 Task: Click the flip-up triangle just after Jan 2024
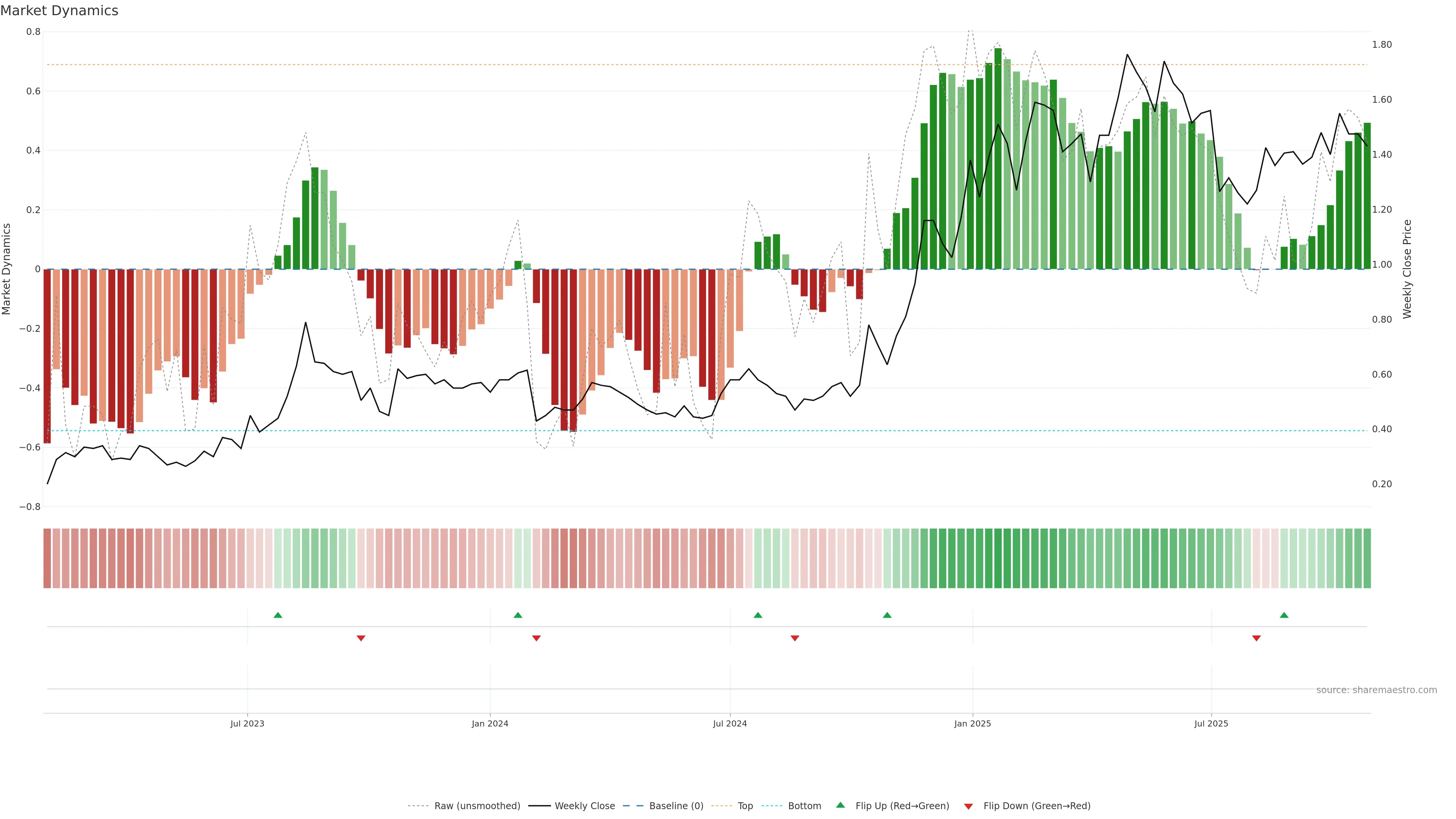tap(518, 615)
